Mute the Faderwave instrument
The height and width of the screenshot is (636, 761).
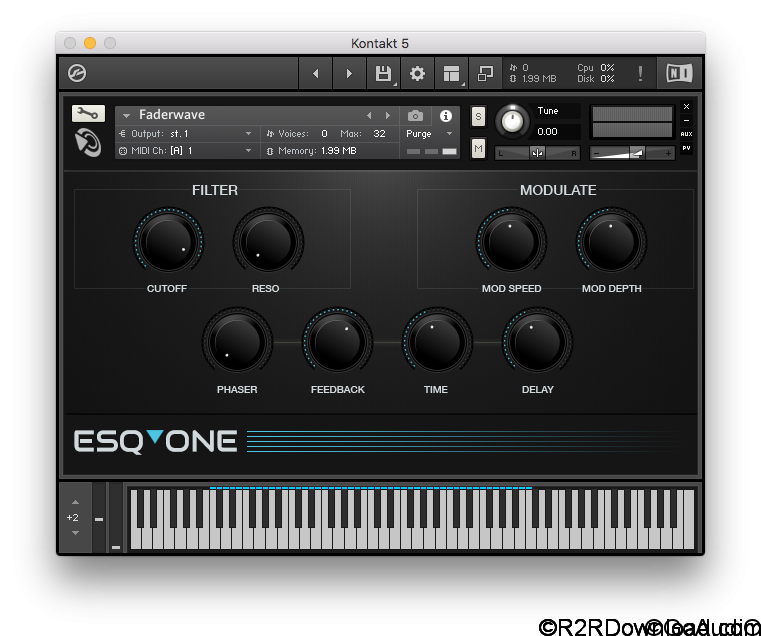click(478, 149)
